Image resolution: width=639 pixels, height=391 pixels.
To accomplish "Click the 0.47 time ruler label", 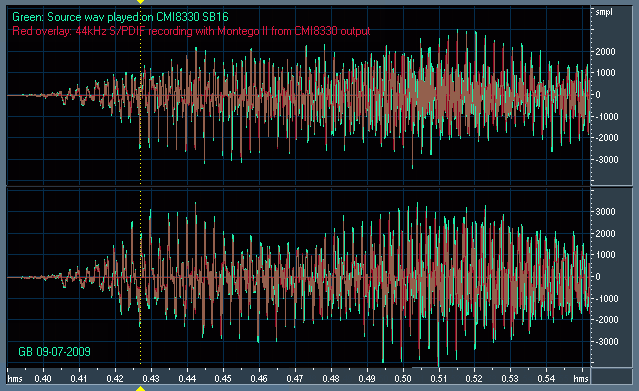I will (x=295, y=379).
